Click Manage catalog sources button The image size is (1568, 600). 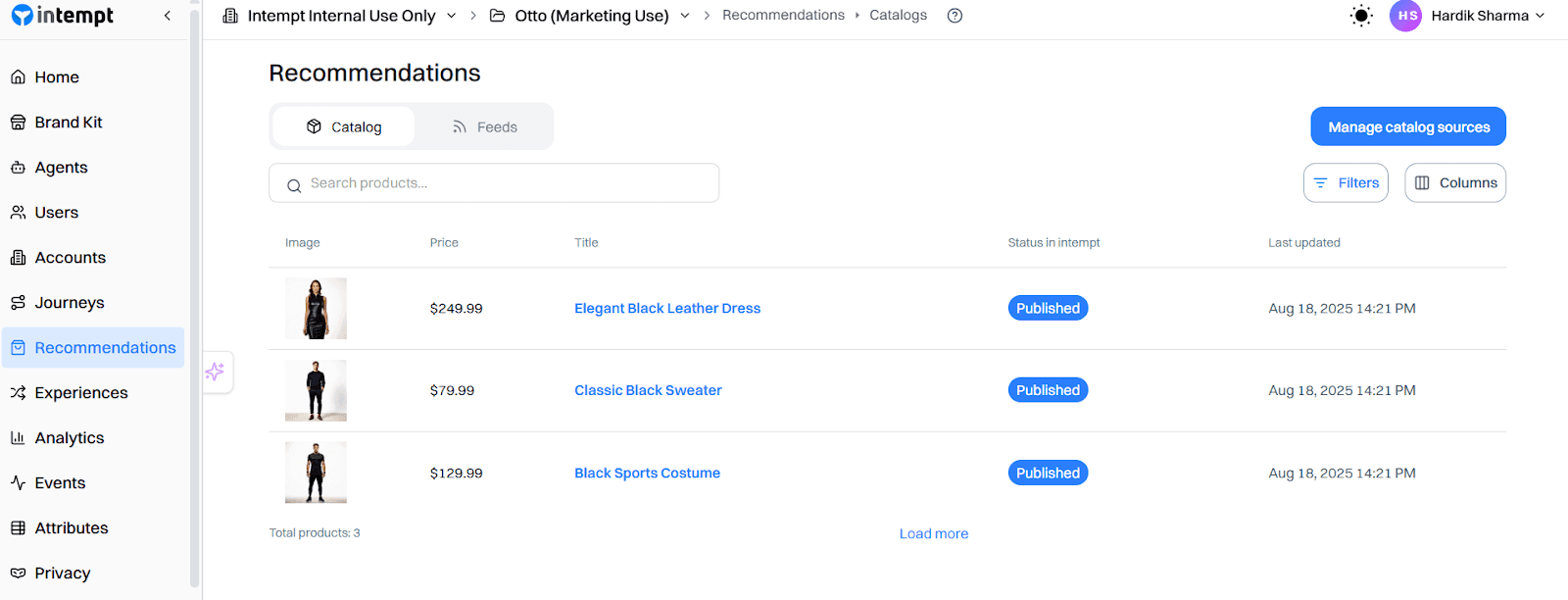(x=1408, y=127)
